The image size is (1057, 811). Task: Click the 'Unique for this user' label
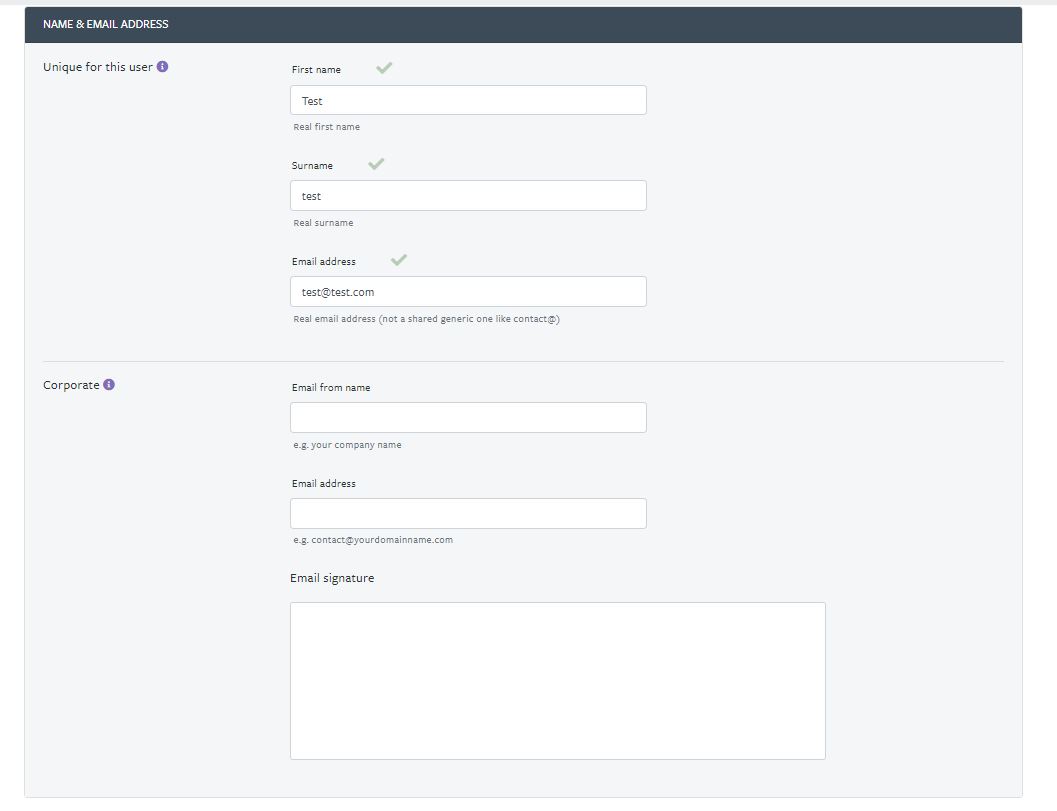(98, 67)
